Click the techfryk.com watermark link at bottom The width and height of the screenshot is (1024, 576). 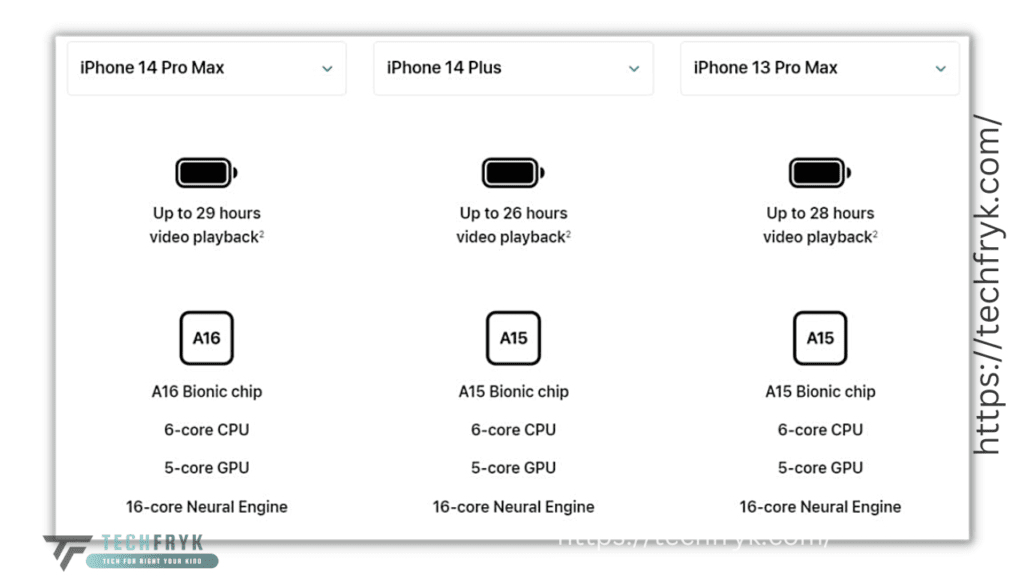(x=693, y=540)
